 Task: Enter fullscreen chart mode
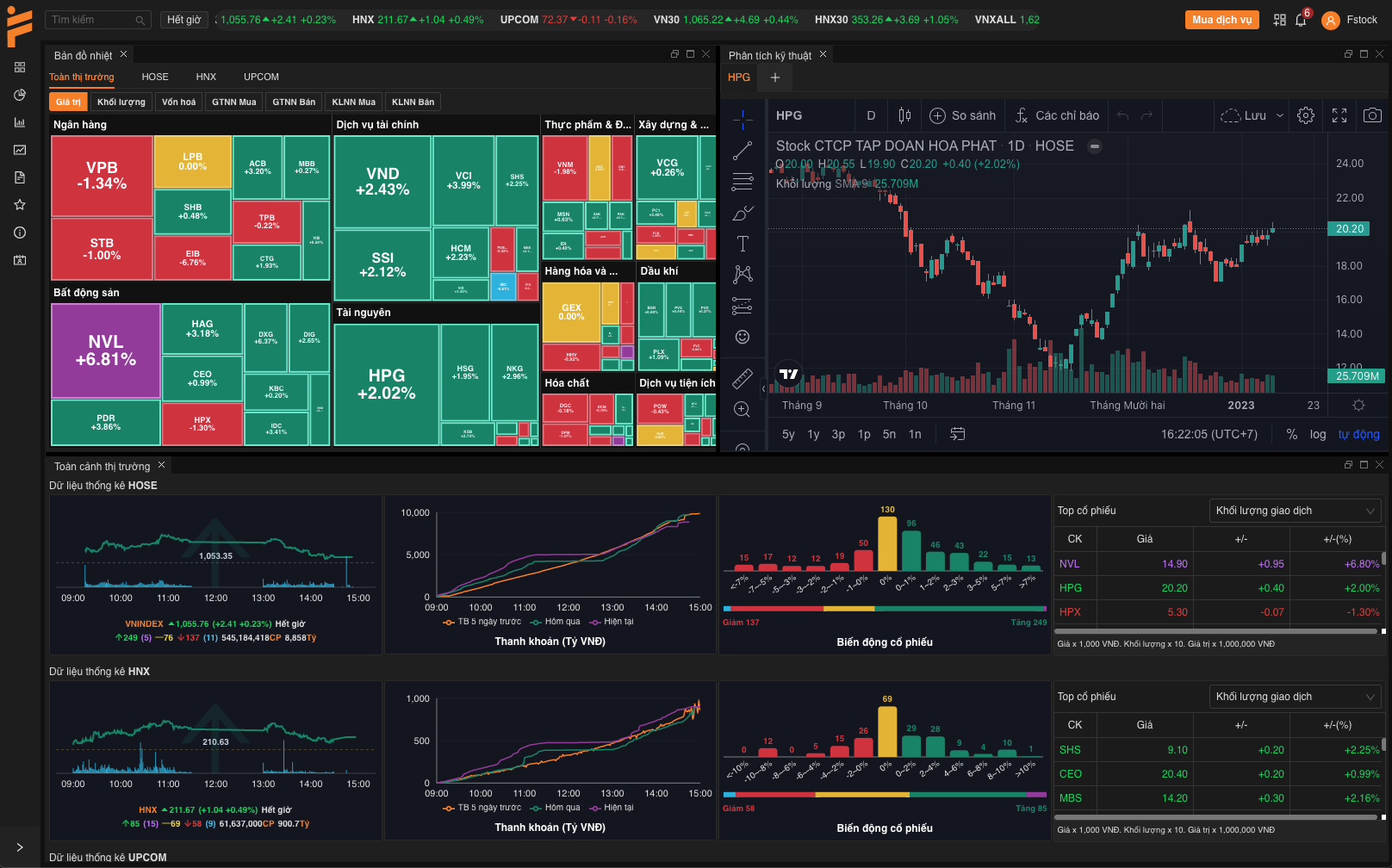tap(1339, 115)
